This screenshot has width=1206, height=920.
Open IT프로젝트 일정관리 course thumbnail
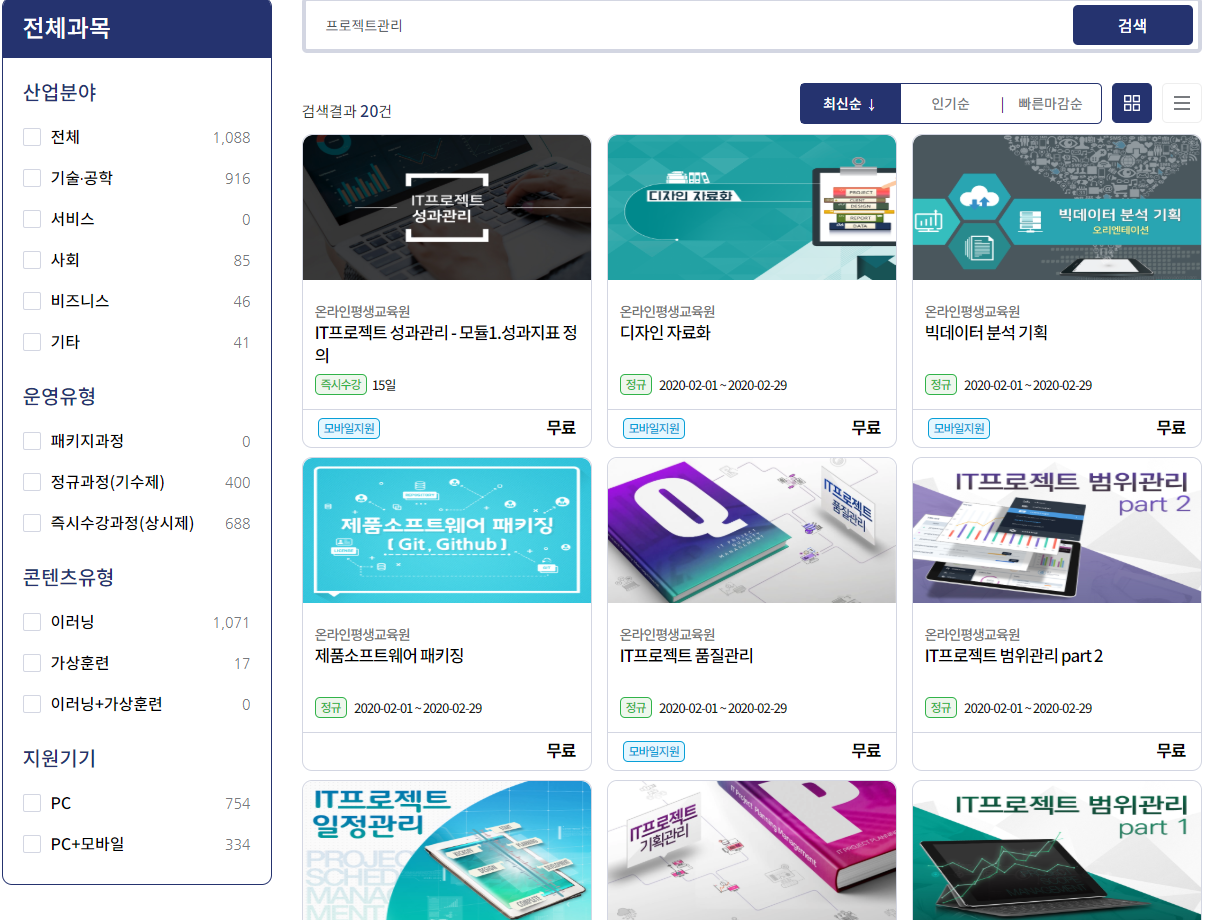click(x=447, y=850)
